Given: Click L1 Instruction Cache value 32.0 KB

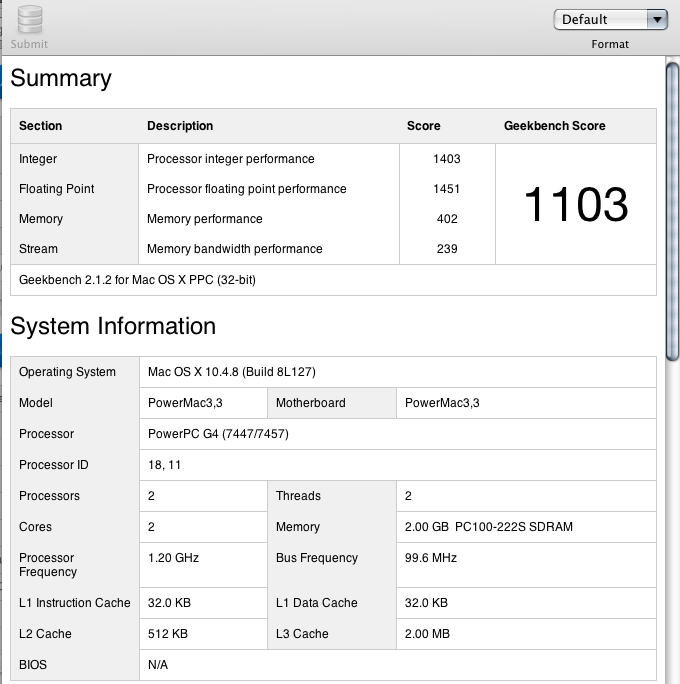Looking at the screenshot, I should [x=169, y=603].
